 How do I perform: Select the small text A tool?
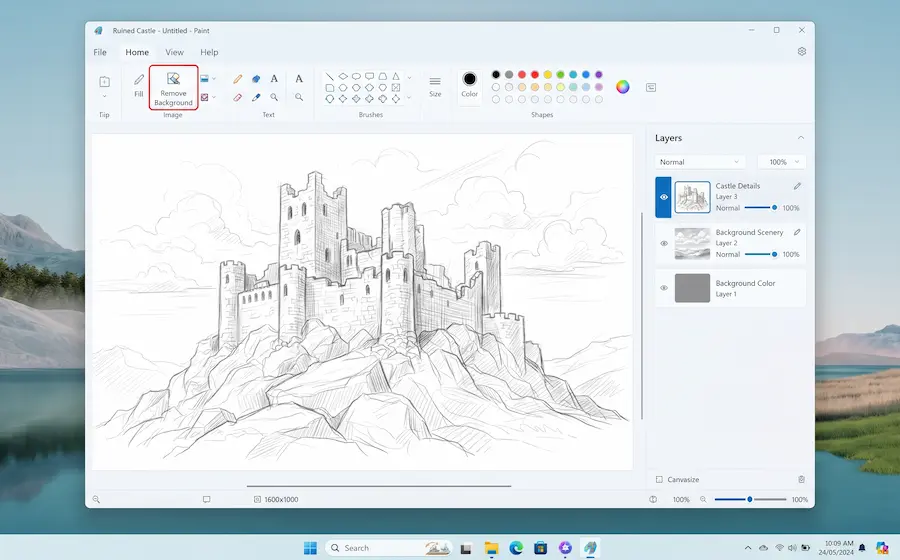click(274, 79)
